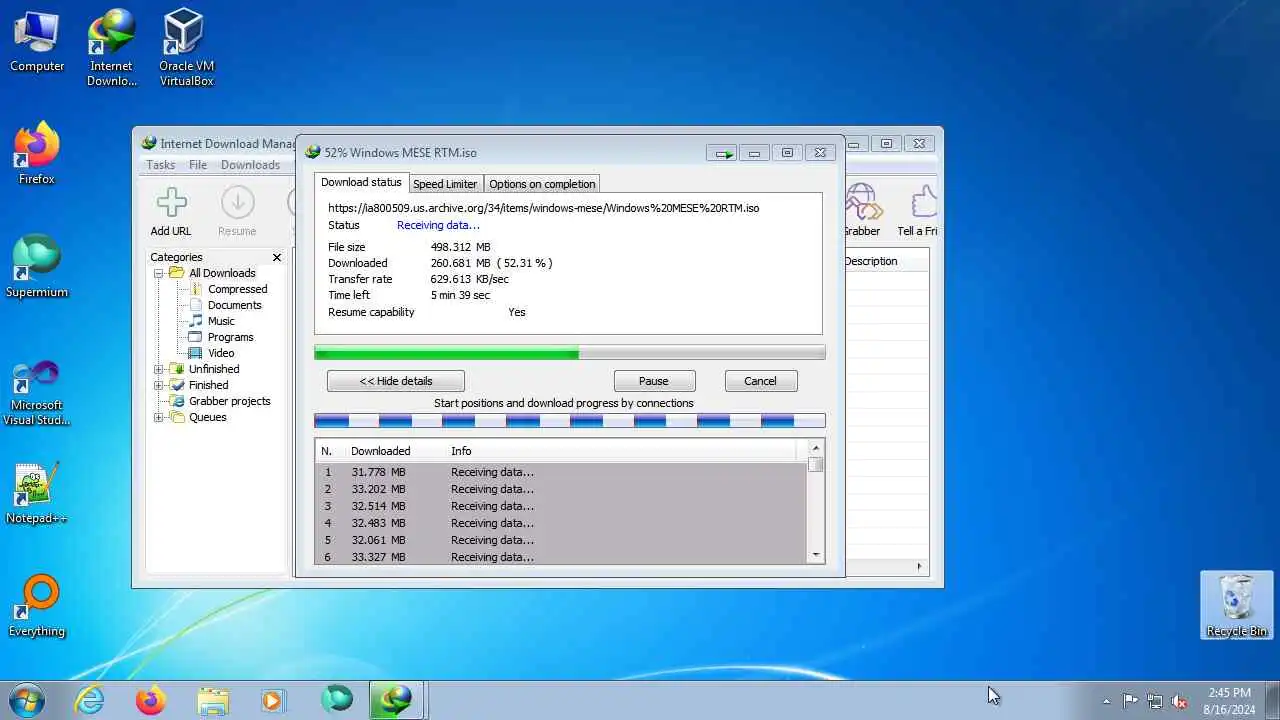Expand the Finished tree node
This screenshot has height=720, width=1280.
[158, 385]
